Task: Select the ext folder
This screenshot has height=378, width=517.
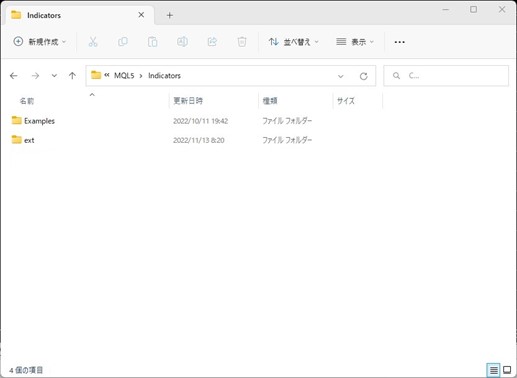Action: pyautogui.click(x=29, y=140)
